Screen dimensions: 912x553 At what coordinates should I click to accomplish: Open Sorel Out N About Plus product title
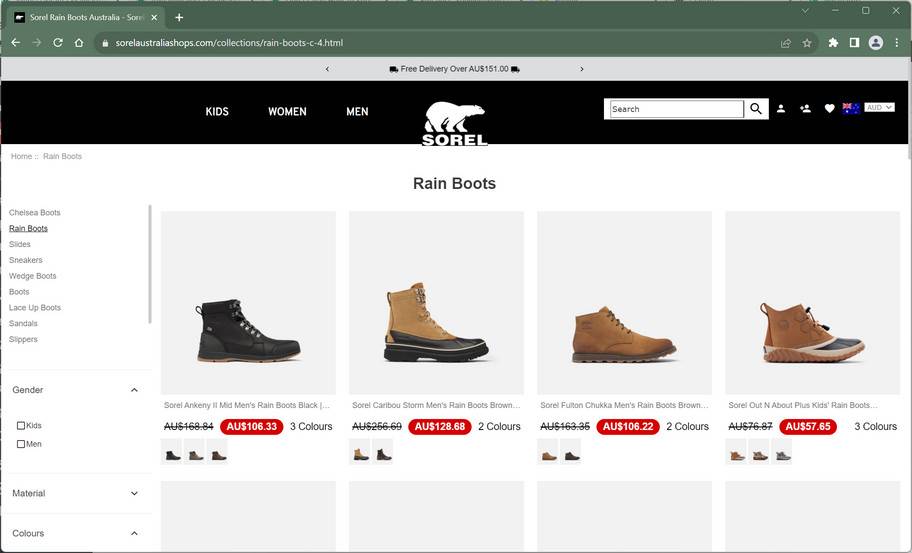[x=803, y=405]
